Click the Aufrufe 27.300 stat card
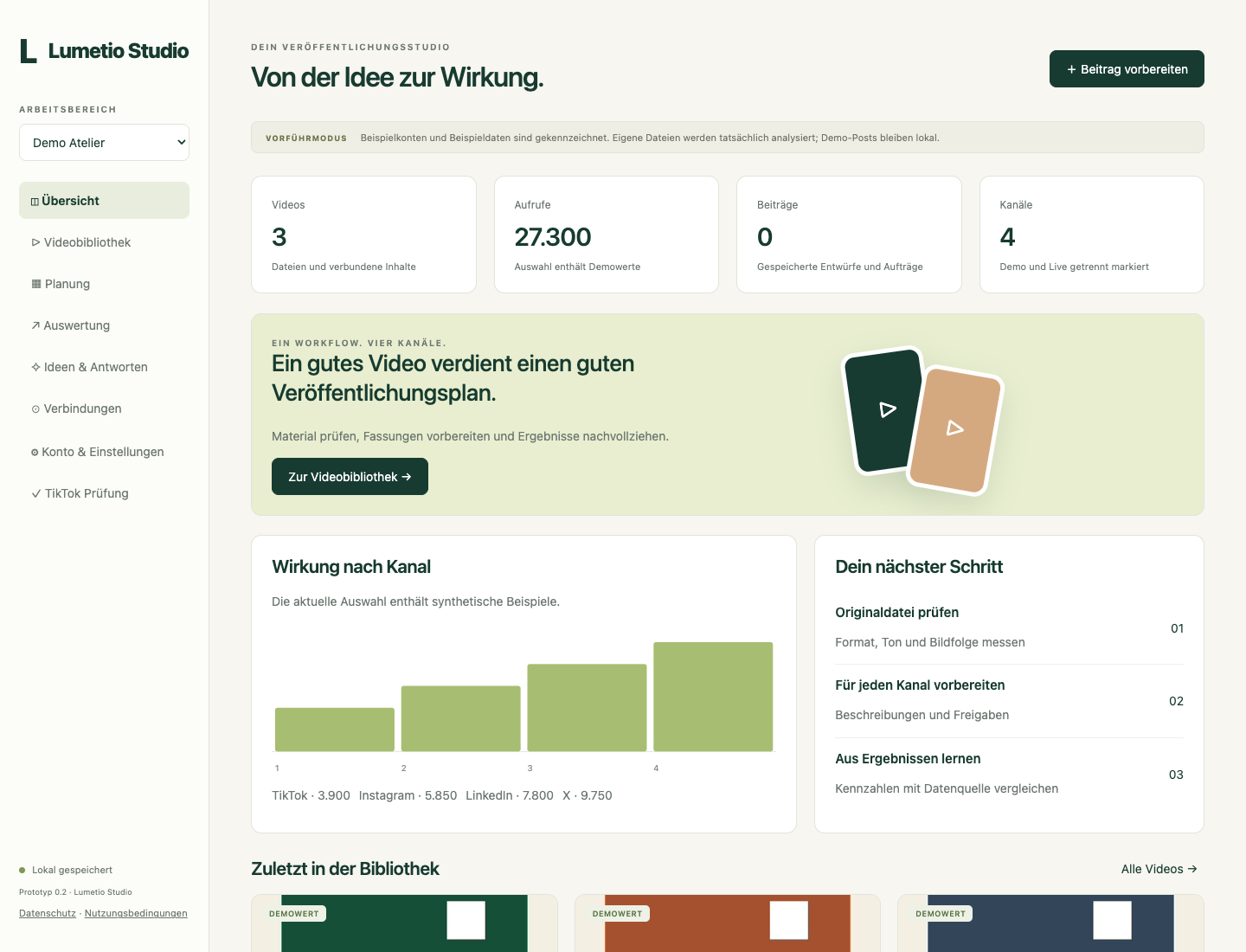This screenshot has height=952, width=1246. point(607,235)
